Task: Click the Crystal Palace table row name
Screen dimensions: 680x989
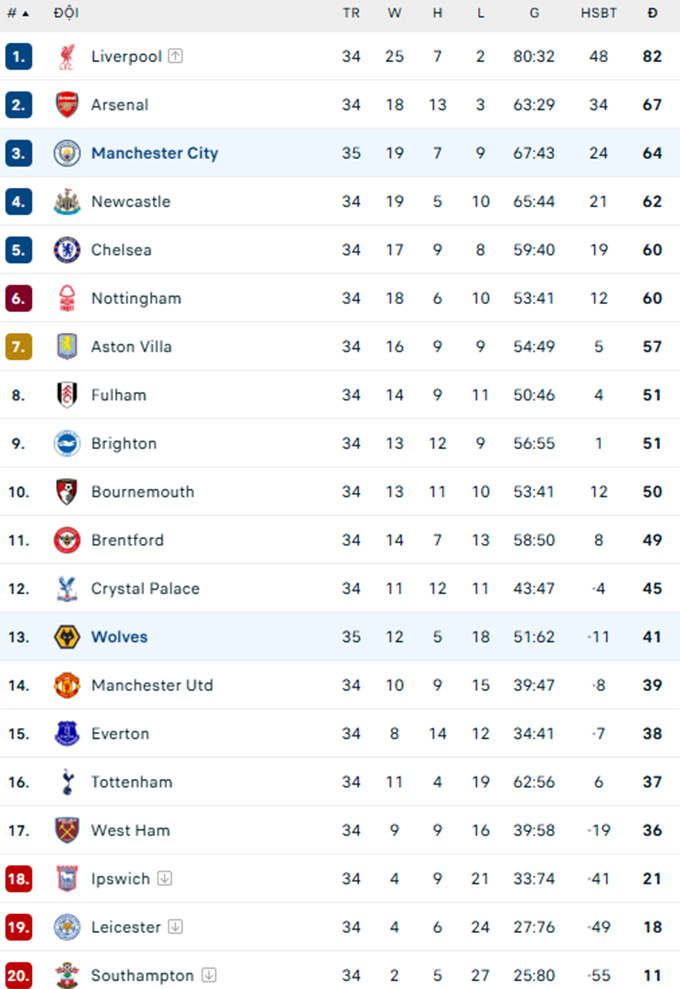Action: coord(145,589)
